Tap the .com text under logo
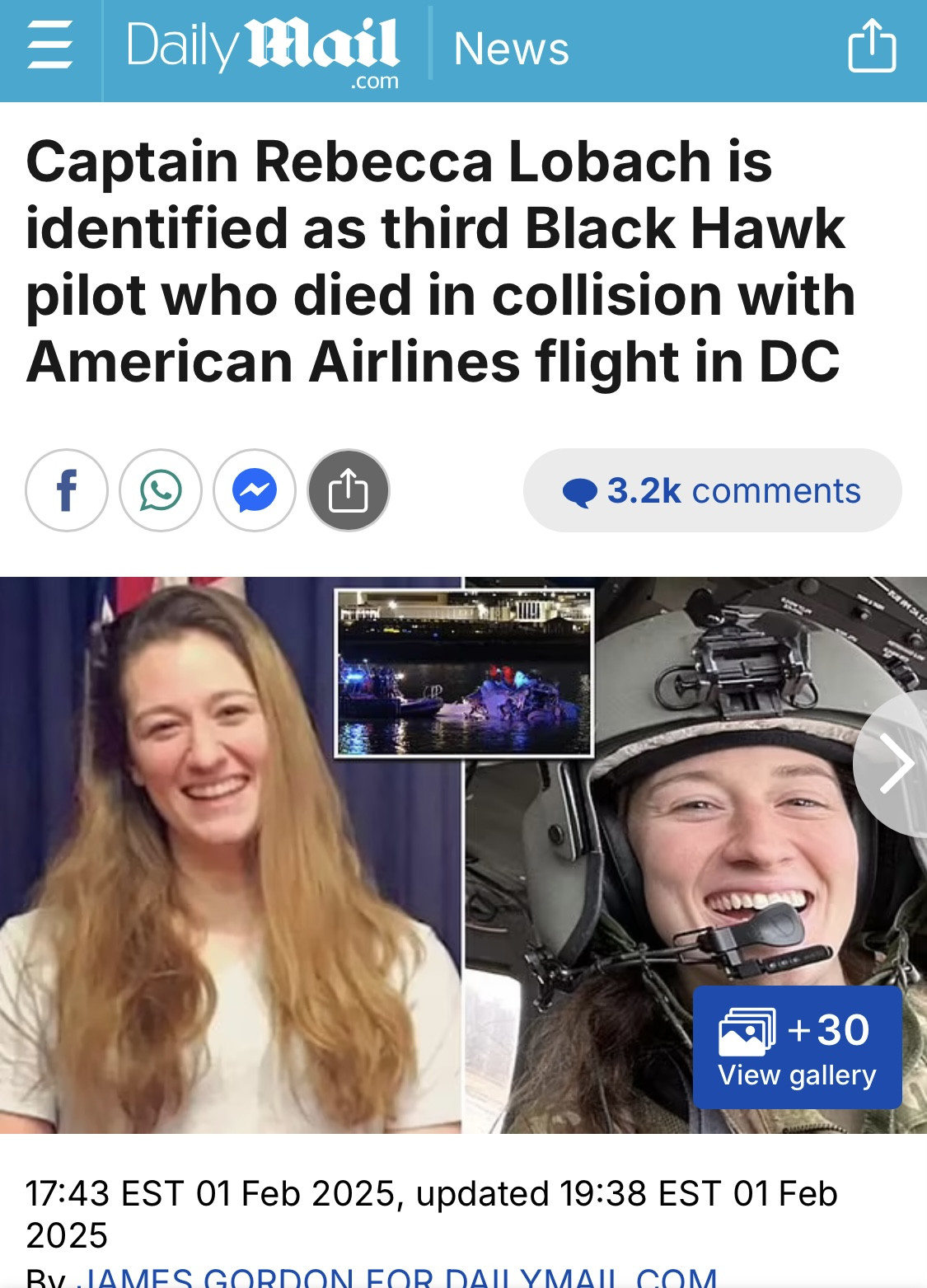927x1288 pixels. click(375, 82)
